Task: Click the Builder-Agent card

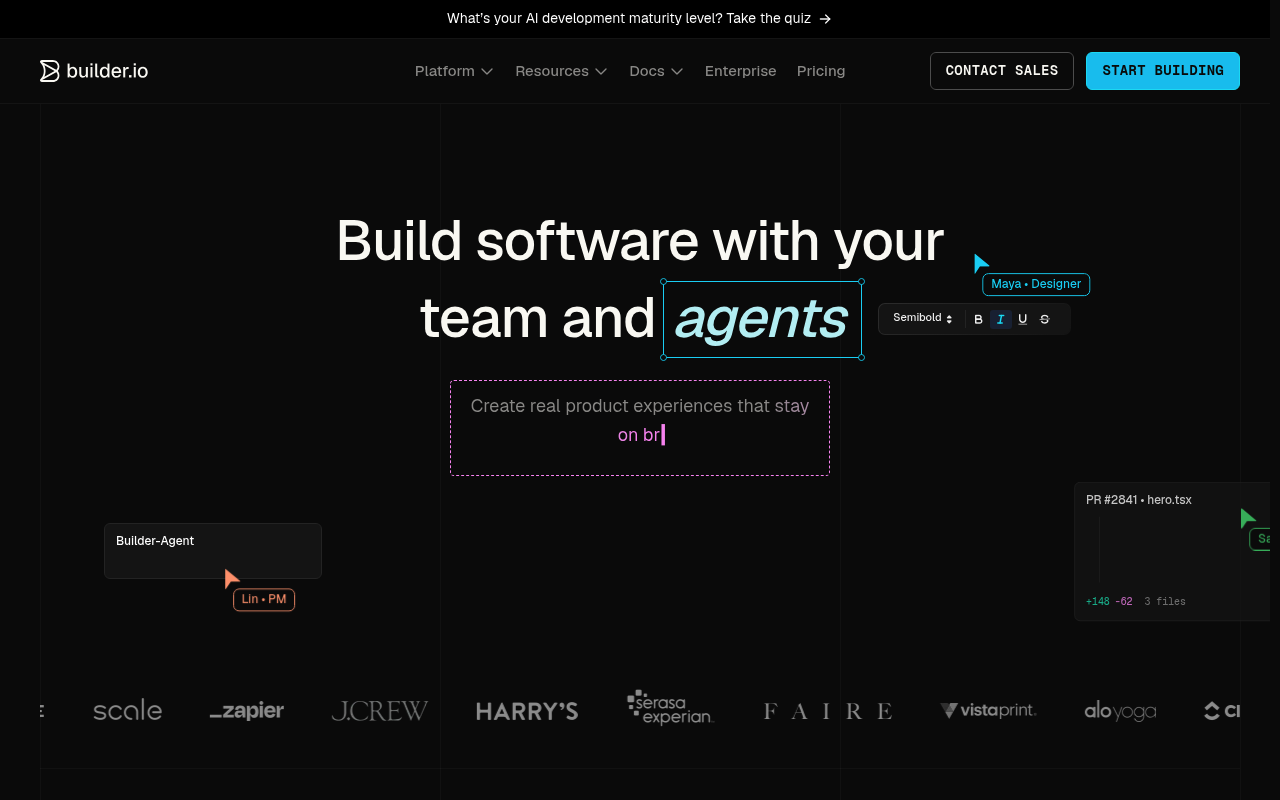Action: (x=213, y=551)
